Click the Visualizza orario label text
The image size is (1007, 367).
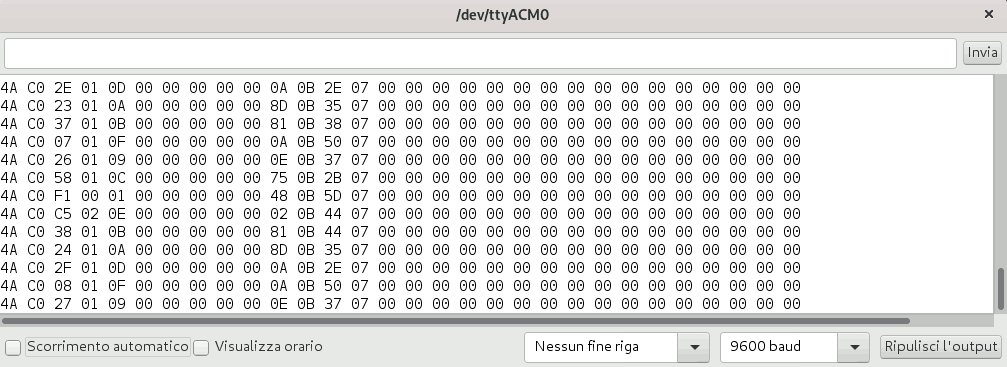pyautogui.click(x=268, y=346)
